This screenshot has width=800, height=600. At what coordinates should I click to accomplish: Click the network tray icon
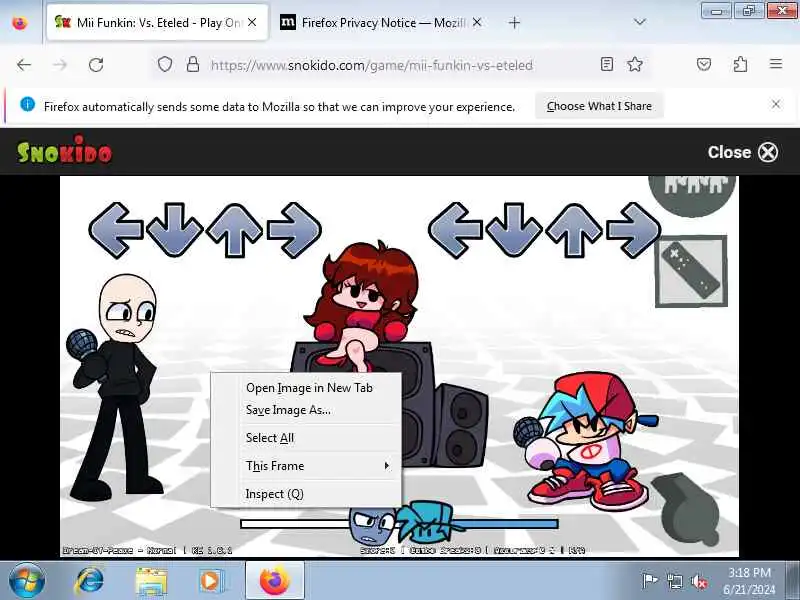674,581
